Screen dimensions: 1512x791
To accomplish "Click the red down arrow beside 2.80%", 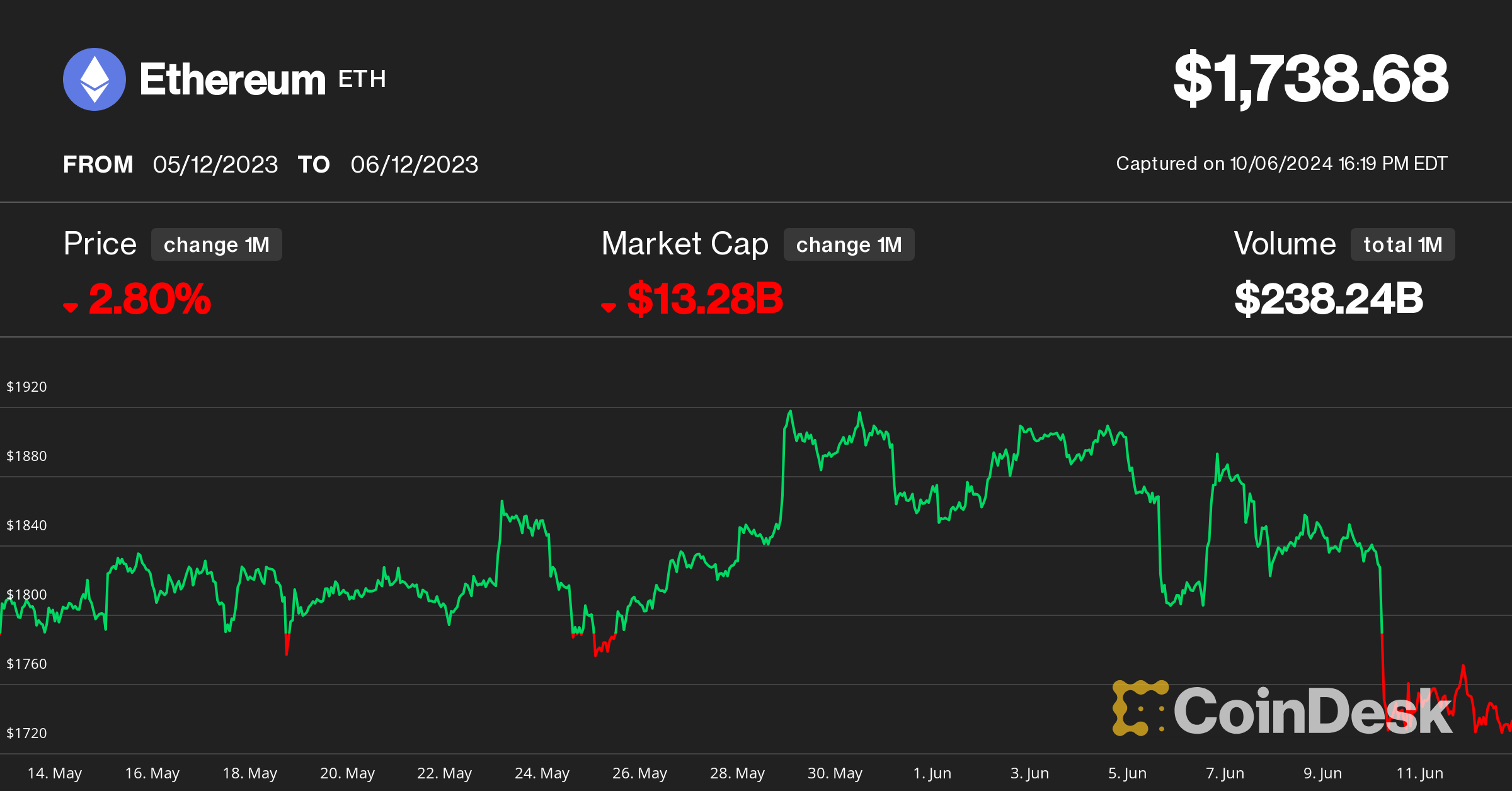I will pos(71,307).
